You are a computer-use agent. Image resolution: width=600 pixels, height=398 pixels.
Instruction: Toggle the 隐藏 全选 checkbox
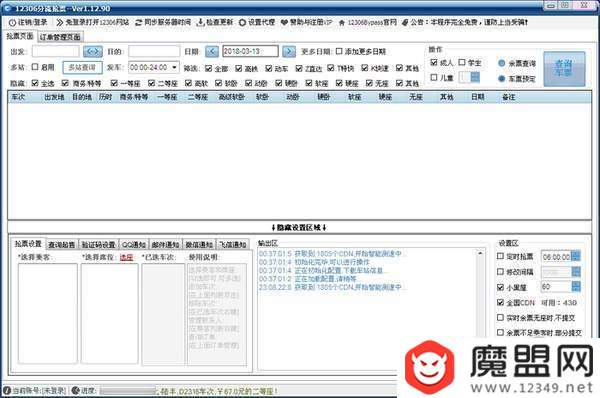pyautogui.click(x=35, y=83)
